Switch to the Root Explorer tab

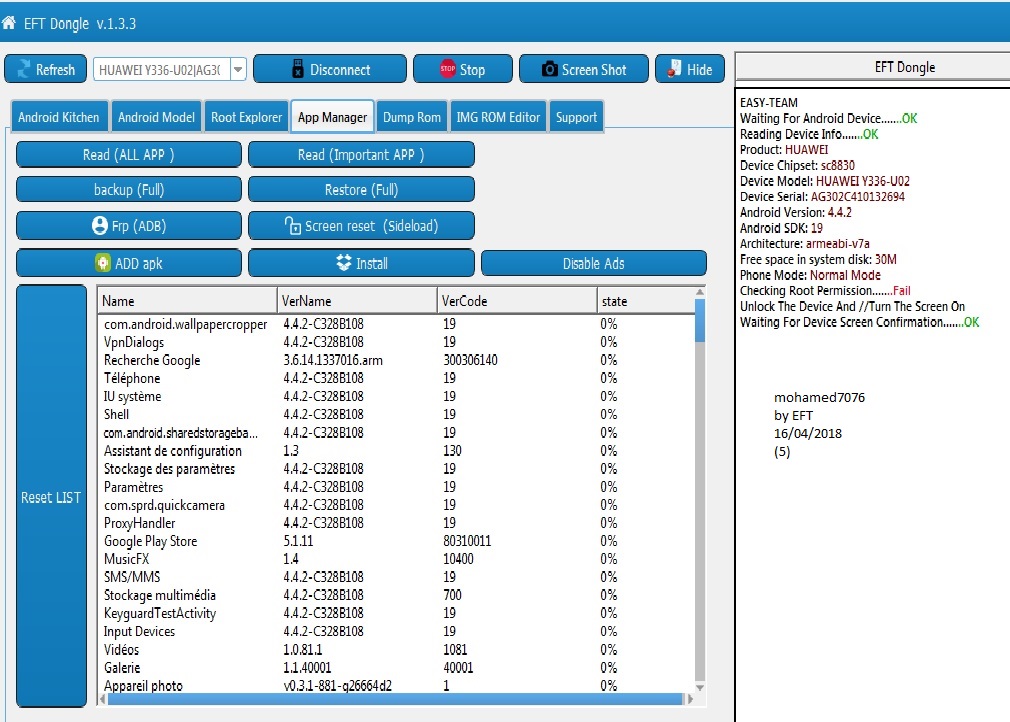tap(246, 117)
